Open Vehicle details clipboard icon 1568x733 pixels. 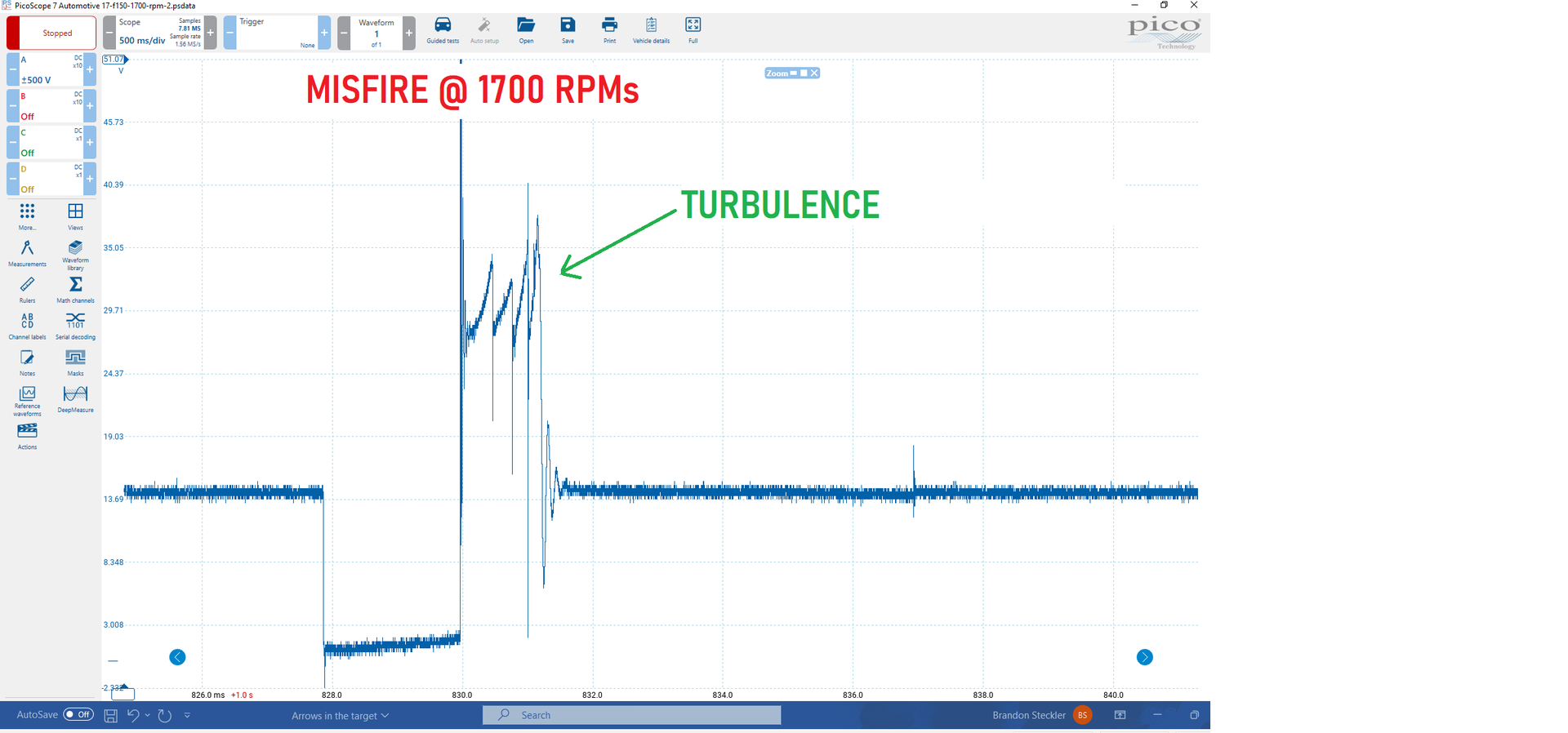point(651,30)
